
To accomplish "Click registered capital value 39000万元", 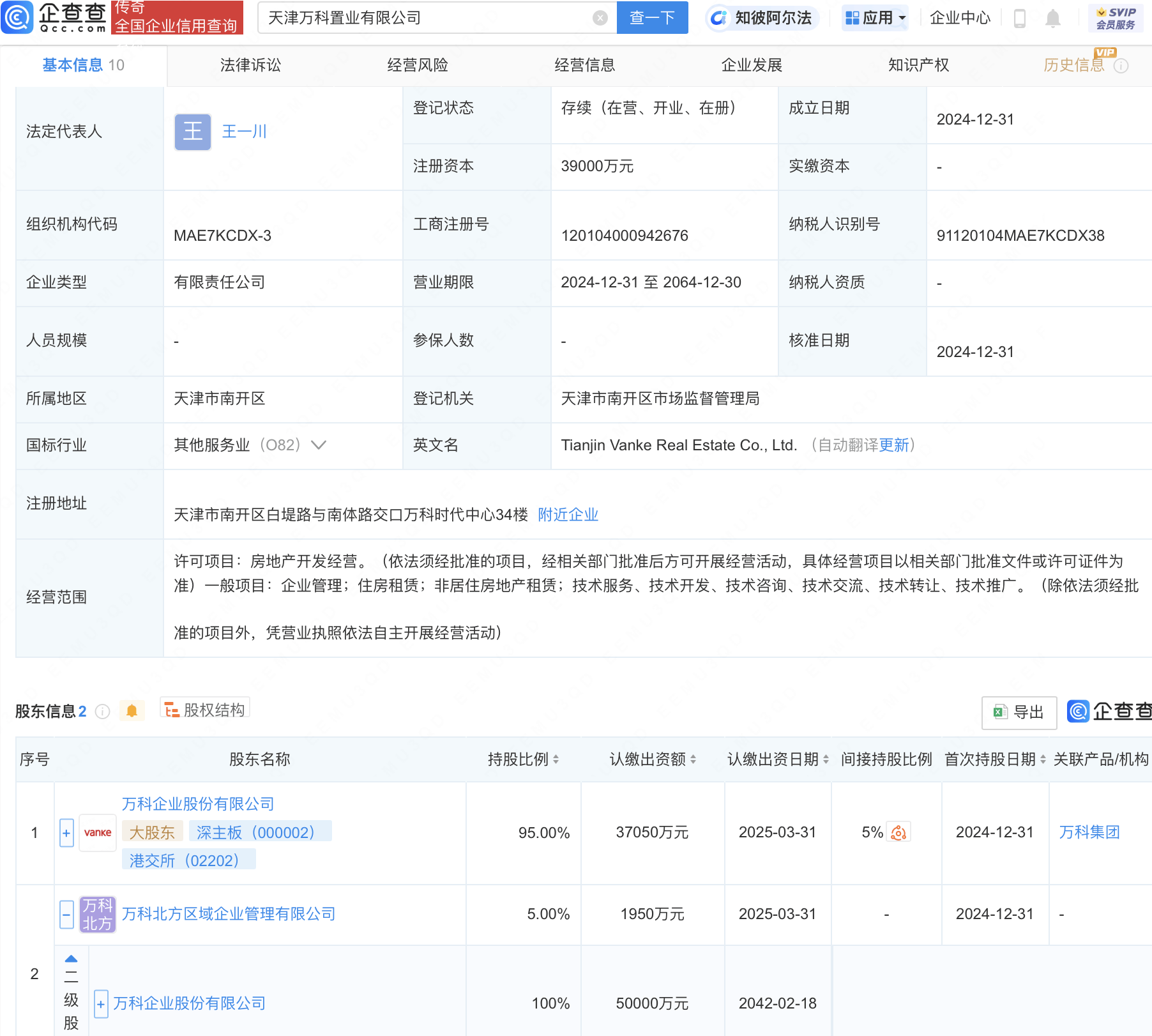I will coord(597,166).
